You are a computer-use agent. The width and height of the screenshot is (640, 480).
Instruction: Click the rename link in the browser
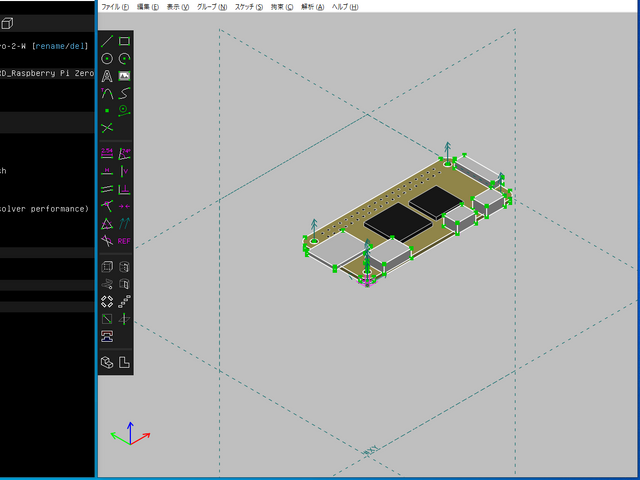coord(49,46)
